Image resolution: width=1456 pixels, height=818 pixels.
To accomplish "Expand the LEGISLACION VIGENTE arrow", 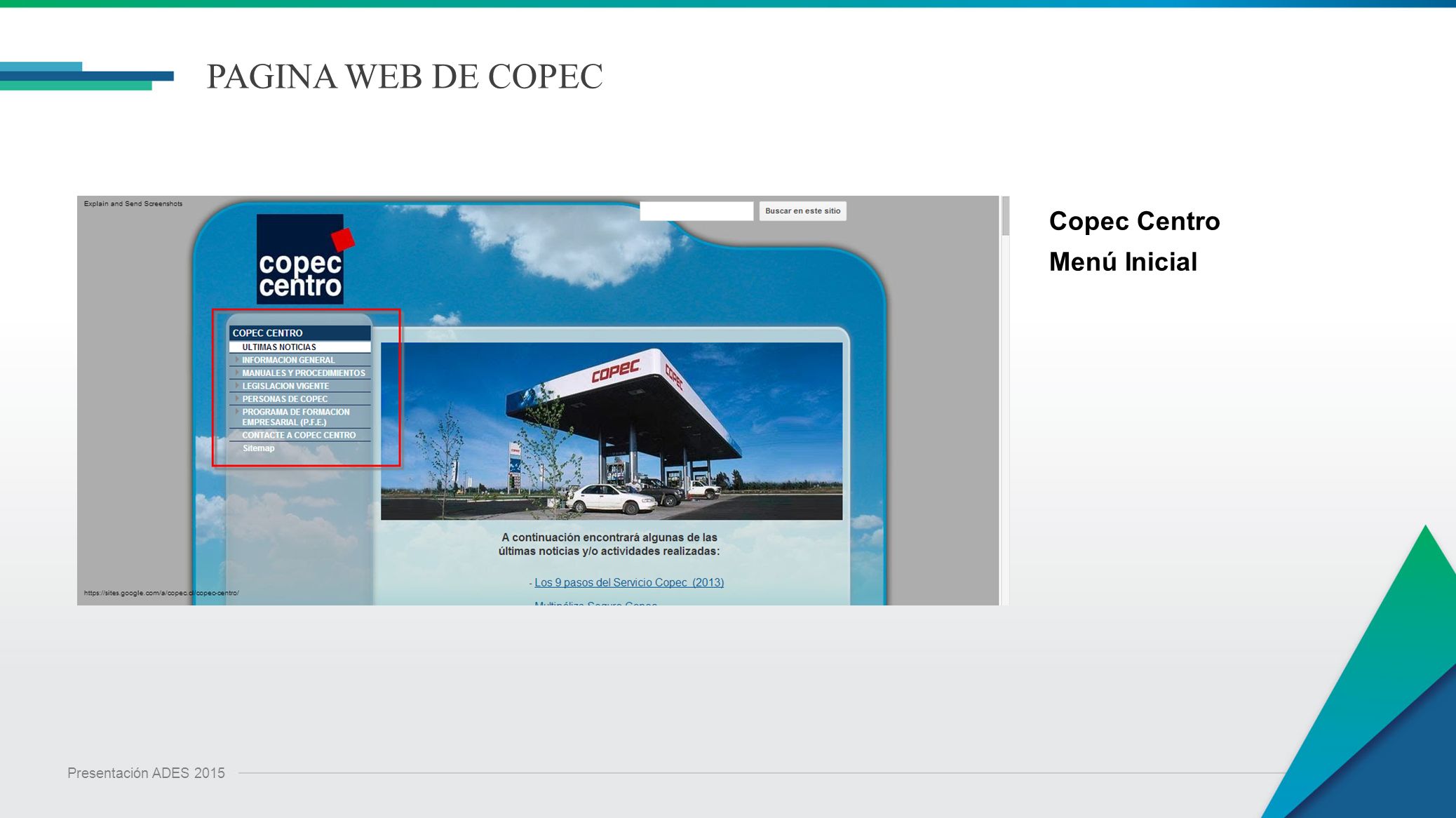I will pos(237,385).
